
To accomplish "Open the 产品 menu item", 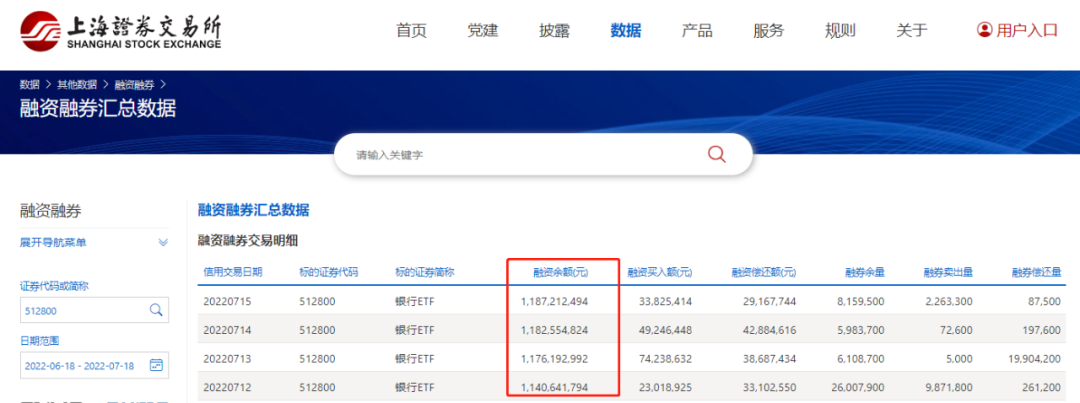I will point(697,30).
